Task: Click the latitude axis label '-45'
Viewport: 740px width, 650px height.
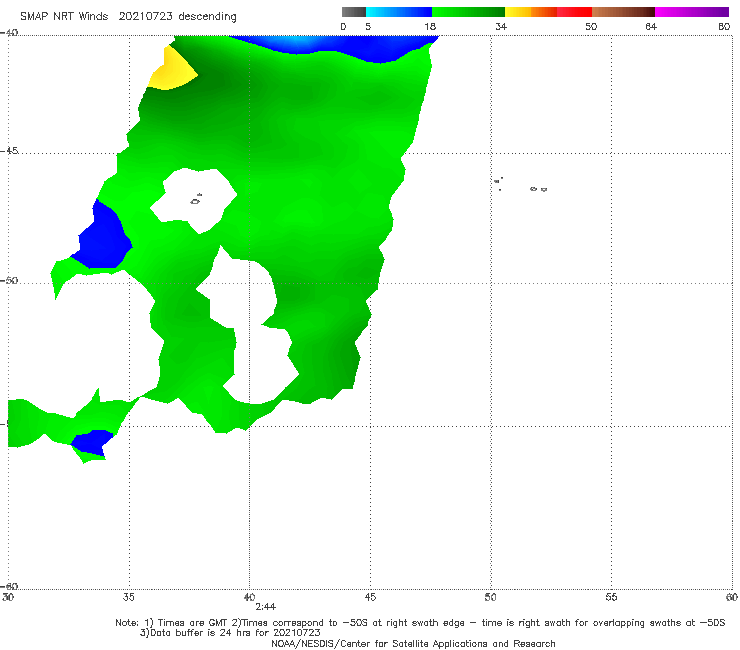Action: [x=9, y=151]
